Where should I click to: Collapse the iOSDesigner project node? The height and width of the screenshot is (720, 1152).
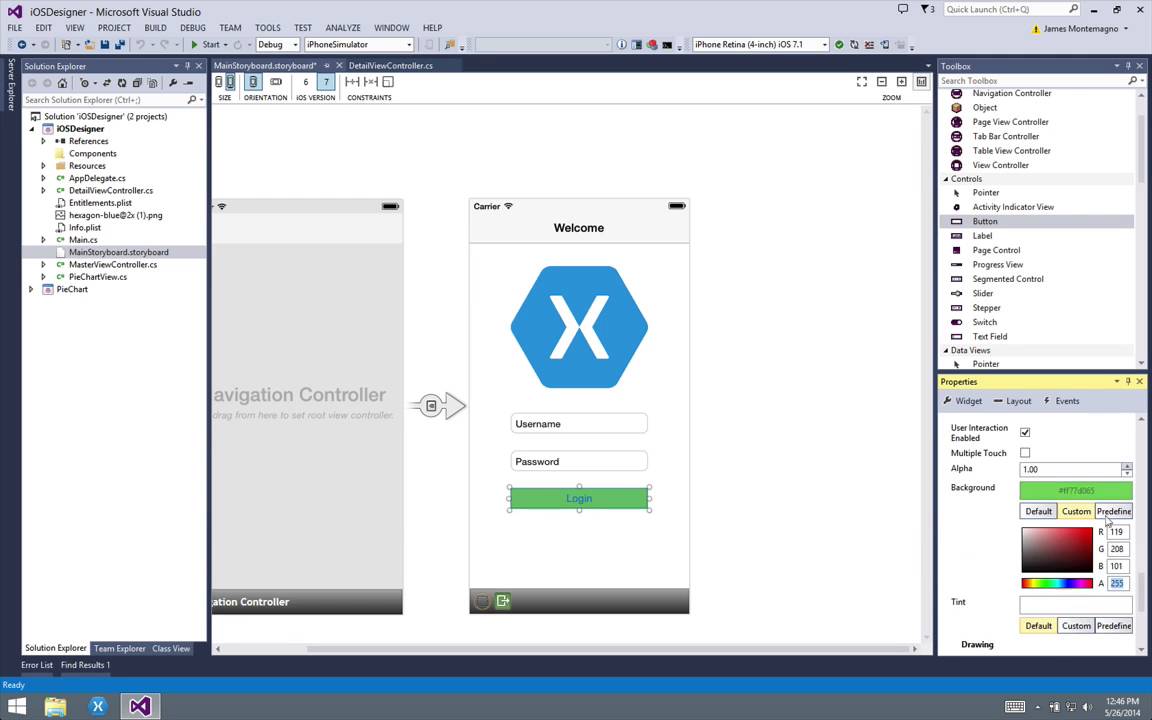[x=32, y=129]
